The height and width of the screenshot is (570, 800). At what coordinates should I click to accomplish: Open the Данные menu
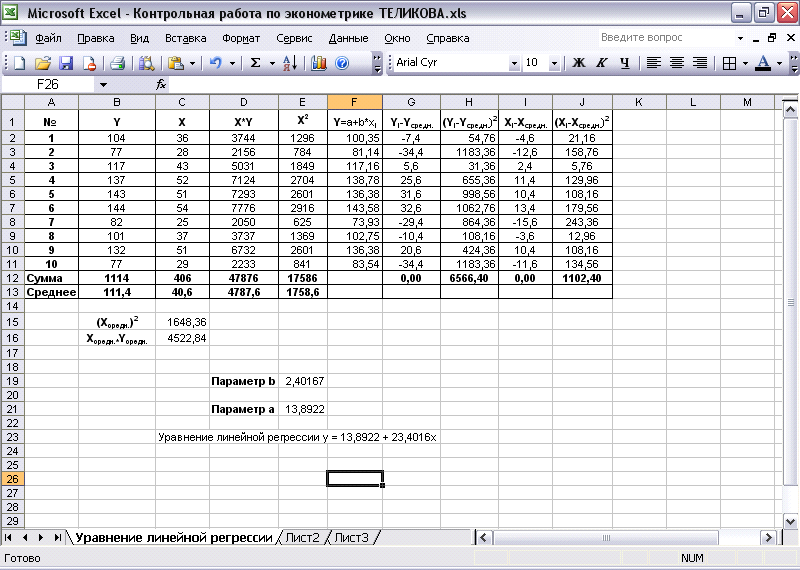point(348,38)
